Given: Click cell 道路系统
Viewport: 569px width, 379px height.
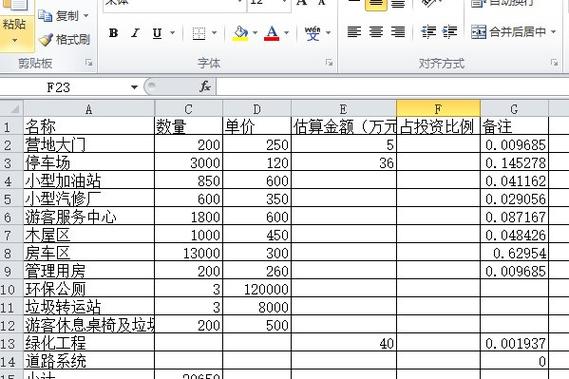Looking at the screenshot, I should point(89,361).
